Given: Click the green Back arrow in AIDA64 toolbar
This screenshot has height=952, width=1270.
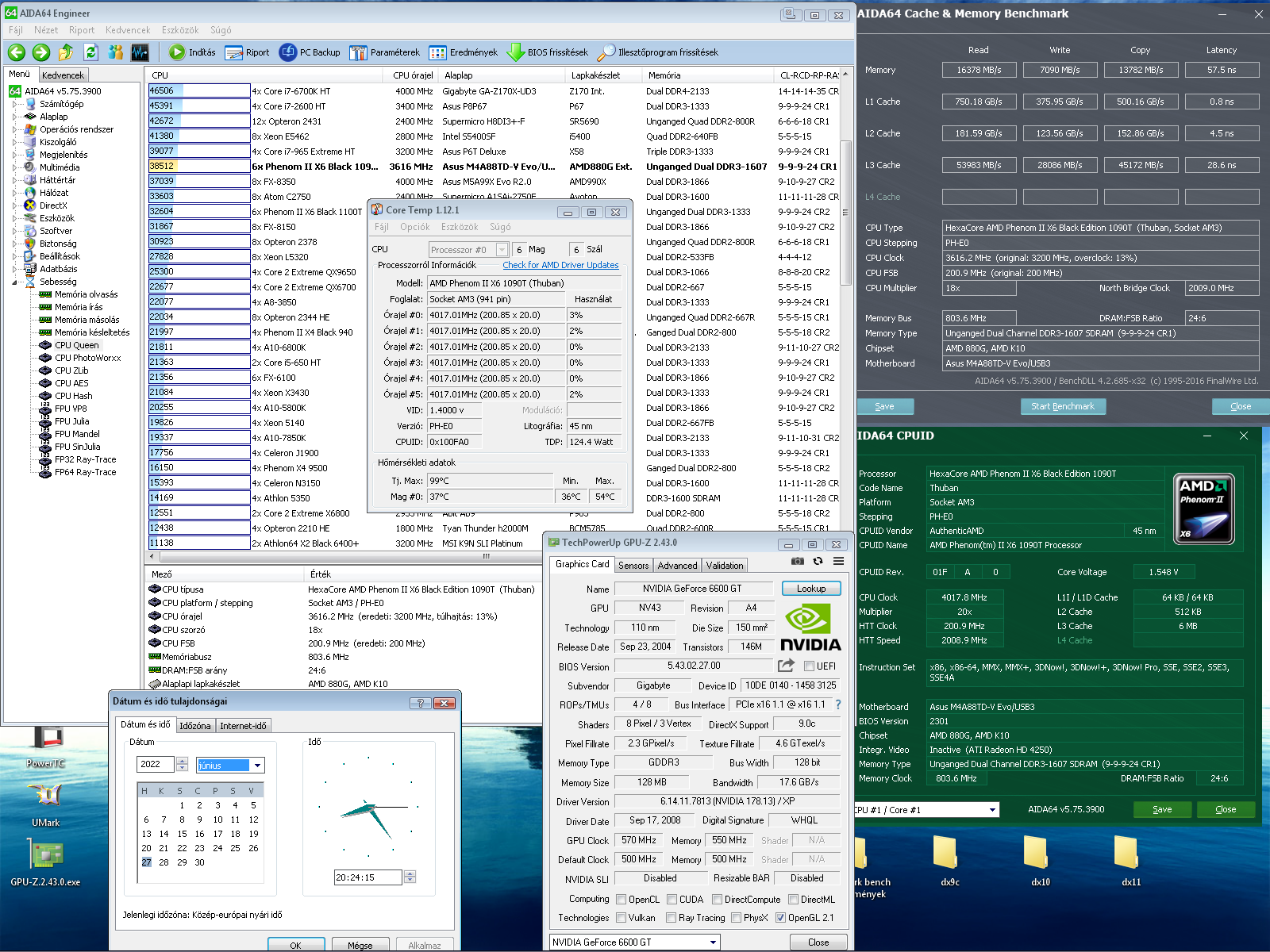Looking at the screenshot, I should tap(17, 52).
